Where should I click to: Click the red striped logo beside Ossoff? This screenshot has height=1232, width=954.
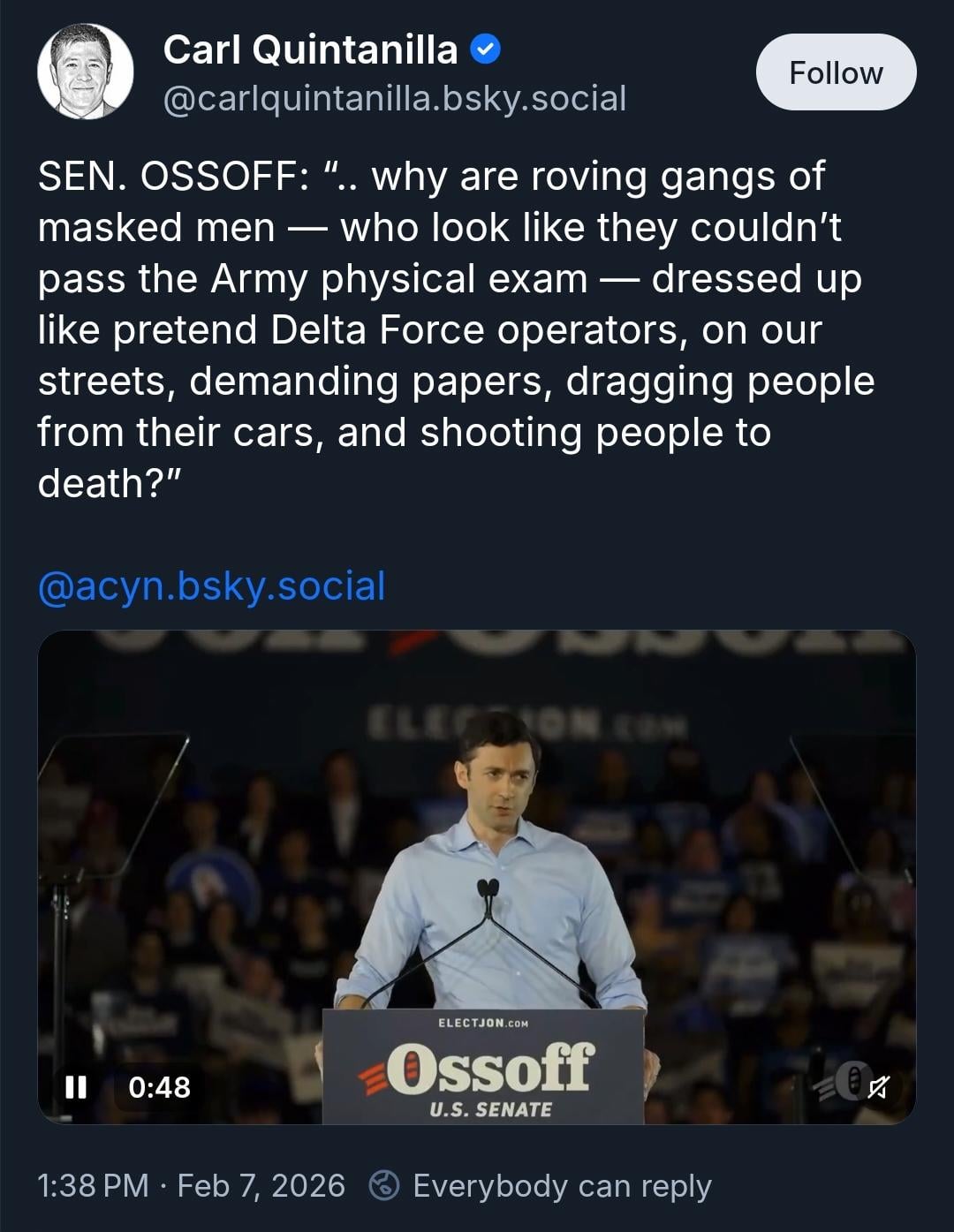[x=374, y=1070]
